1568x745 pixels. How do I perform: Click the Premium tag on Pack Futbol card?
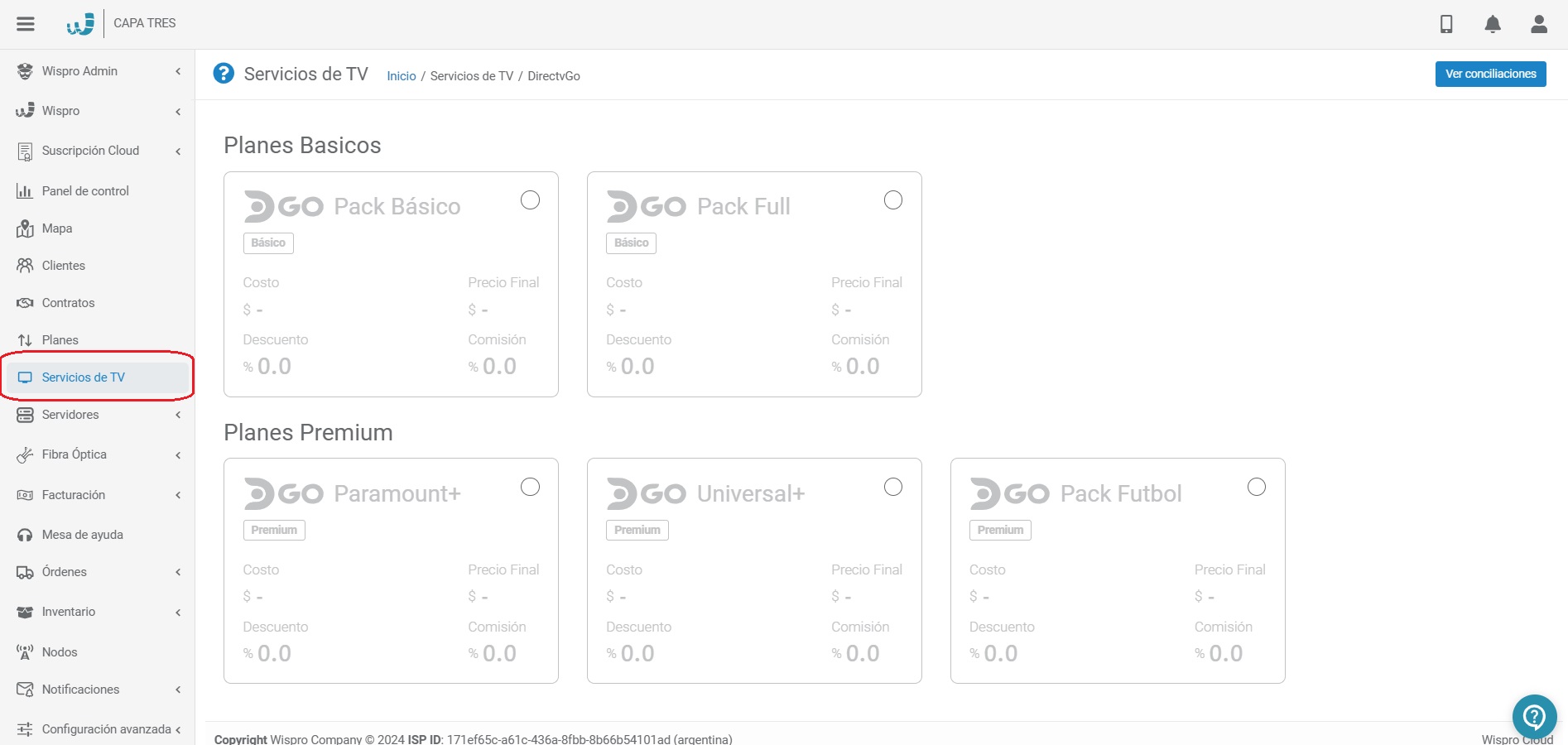click(1000, 531)
